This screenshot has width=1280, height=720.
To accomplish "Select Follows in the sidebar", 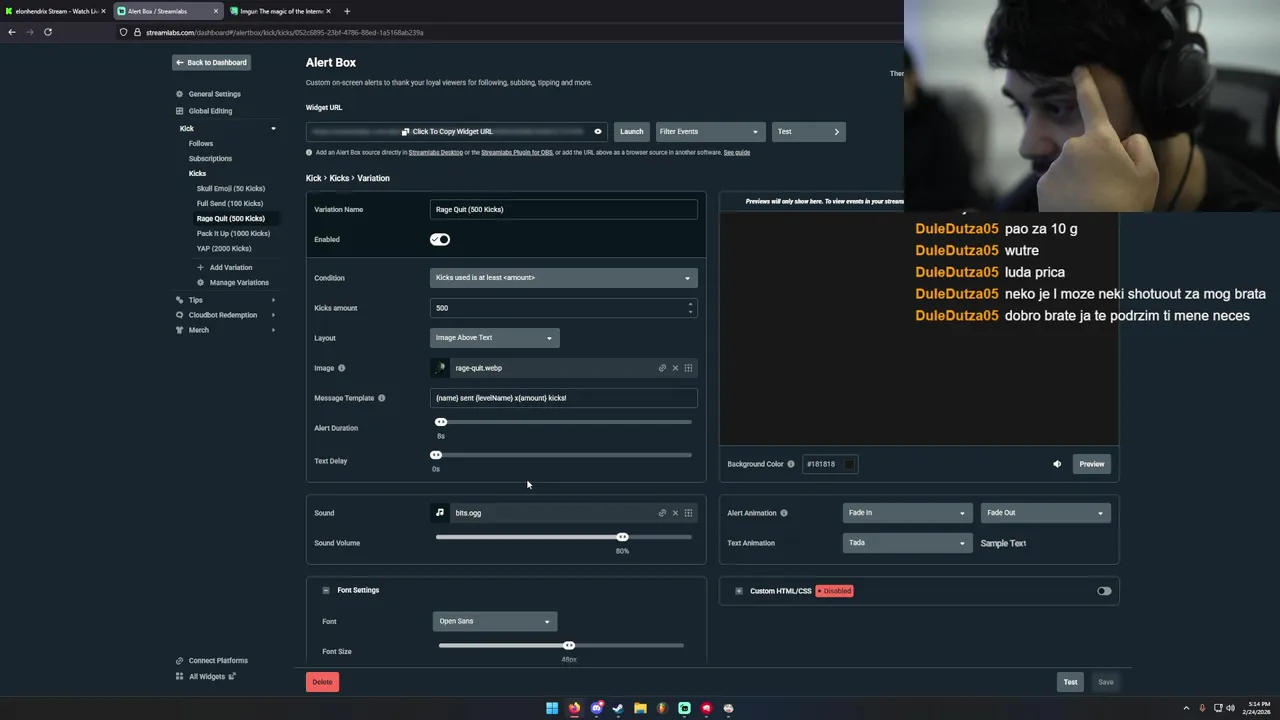I will pyautogui.click(x=201, y=143).
